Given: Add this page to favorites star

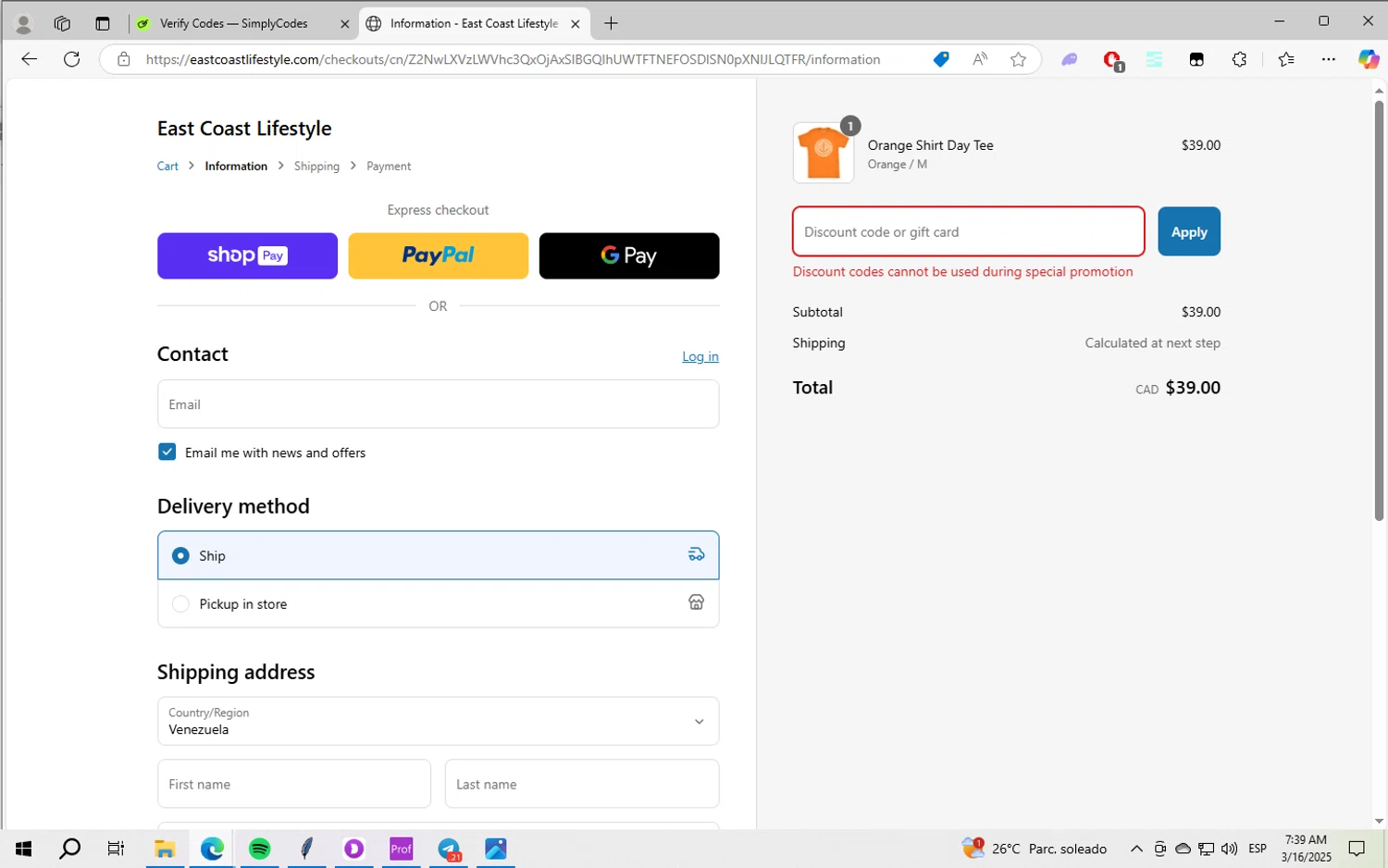Looking at the screenshot, I should [1018, 59].
